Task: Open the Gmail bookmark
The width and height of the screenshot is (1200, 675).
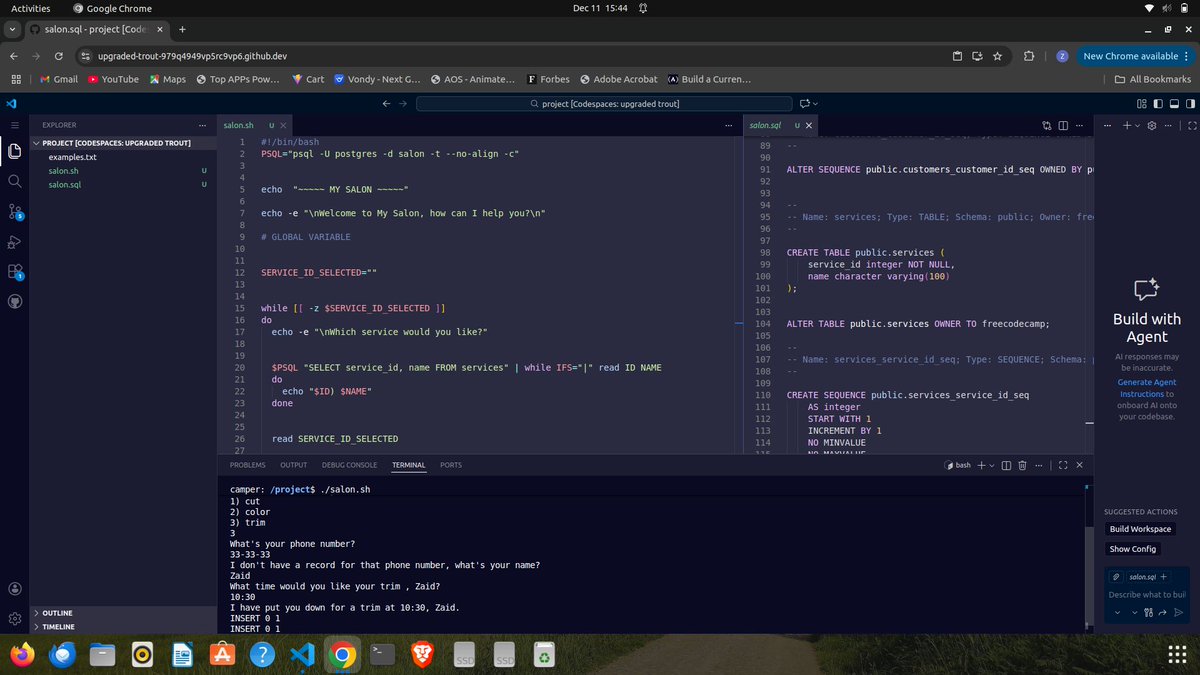Action: (59, 79)
